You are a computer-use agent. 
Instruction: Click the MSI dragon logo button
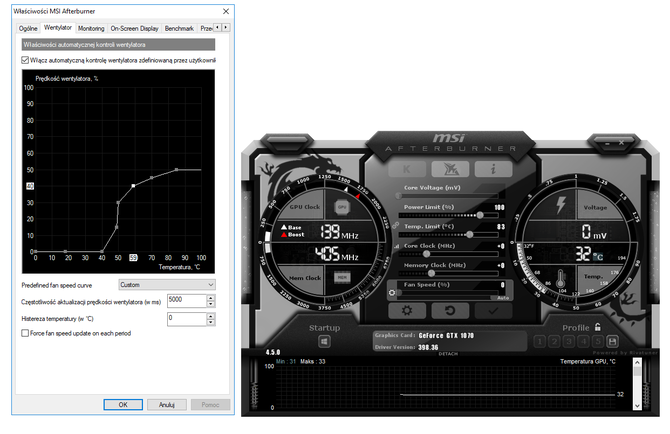[450, 169]
